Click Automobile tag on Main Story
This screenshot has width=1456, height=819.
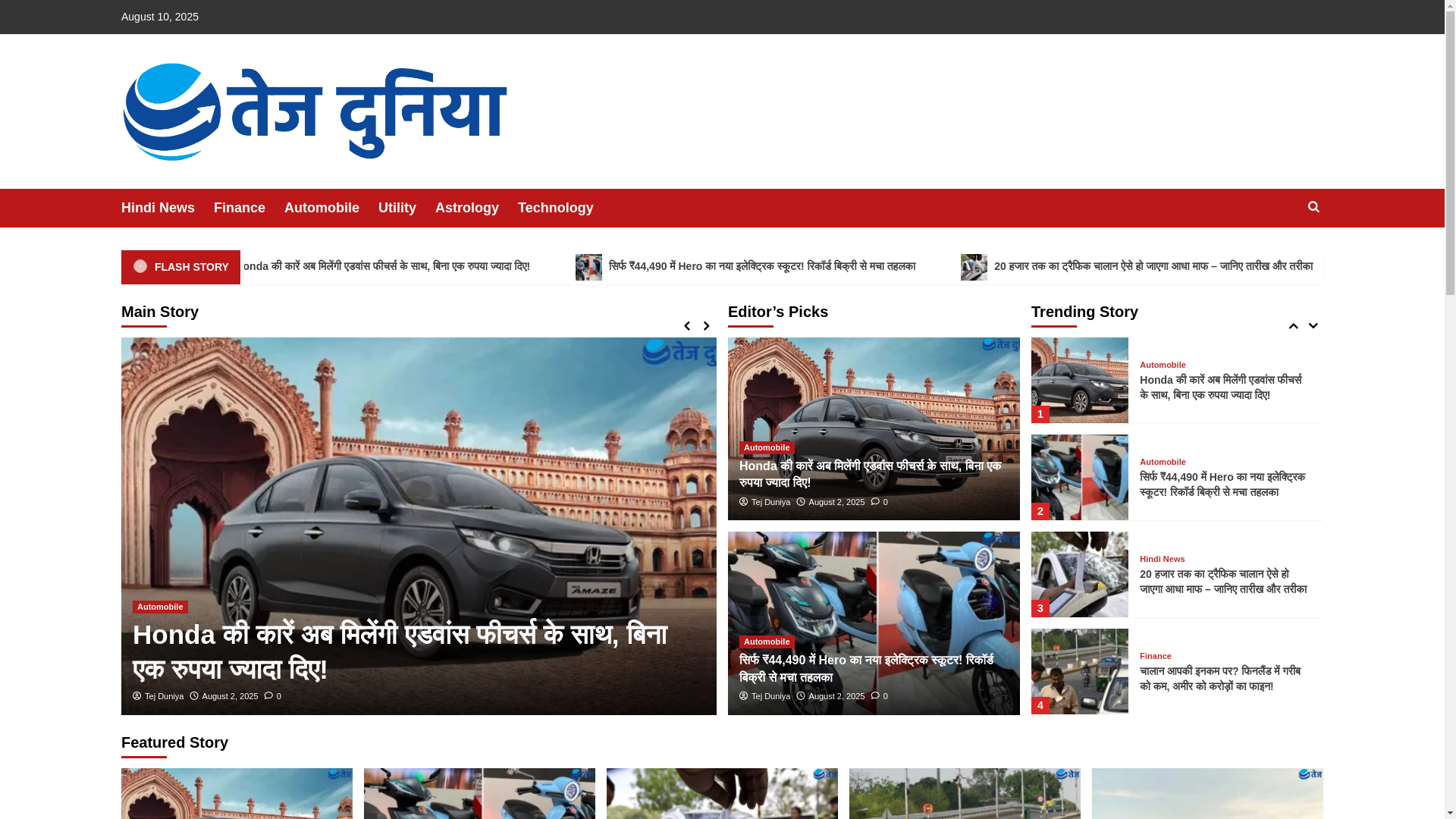click(160, 607)
